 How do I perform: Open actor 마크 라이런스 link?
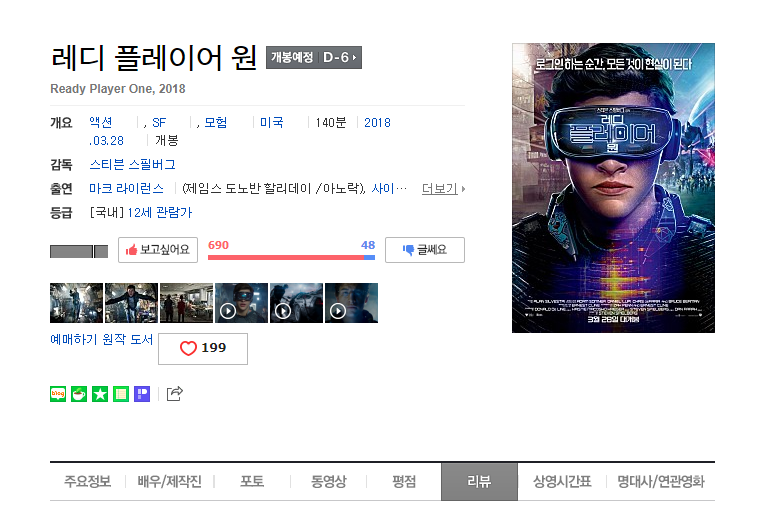click(126, 188)
